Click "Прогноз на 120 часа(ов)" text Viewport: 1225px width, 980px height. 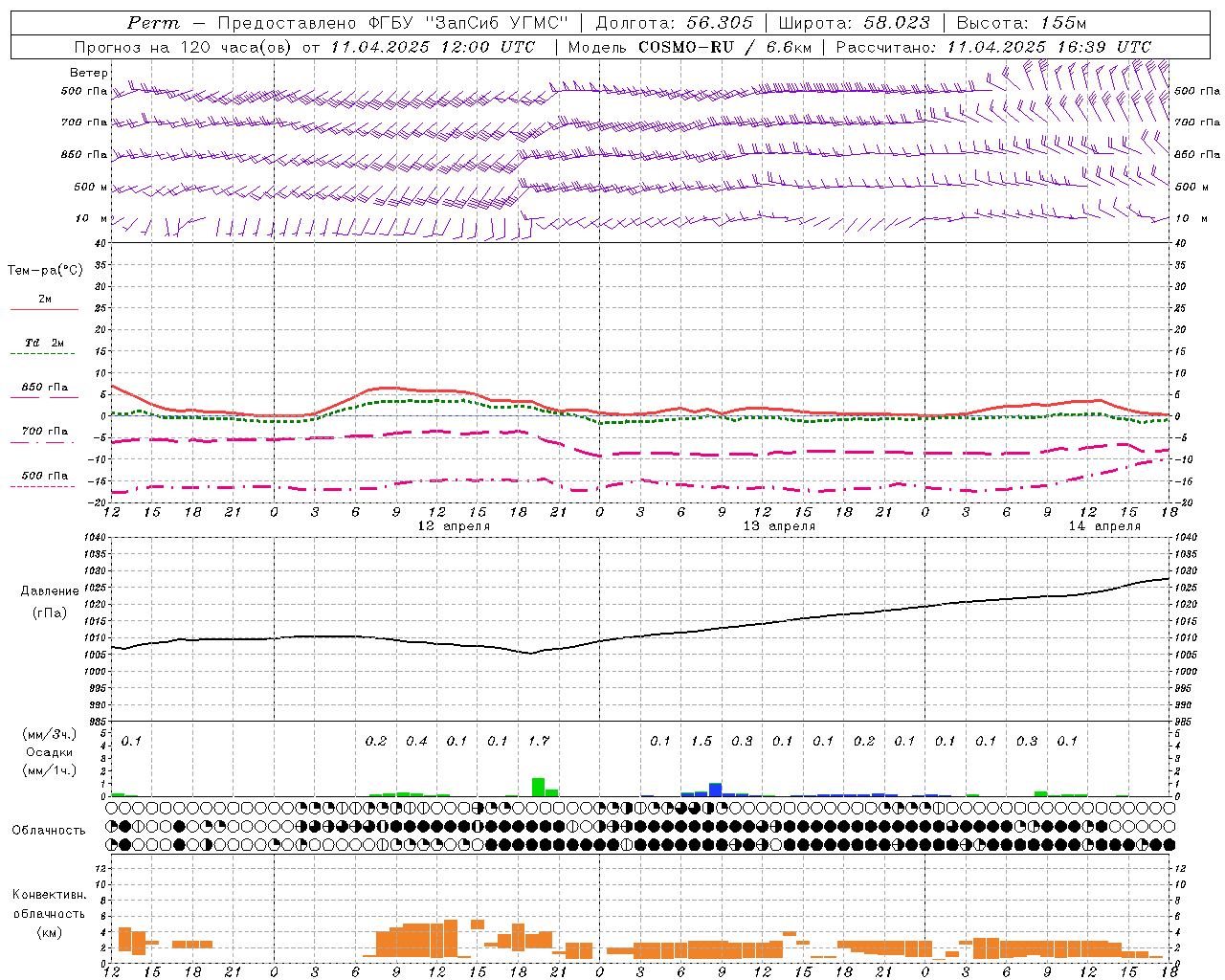click(185, 47)
